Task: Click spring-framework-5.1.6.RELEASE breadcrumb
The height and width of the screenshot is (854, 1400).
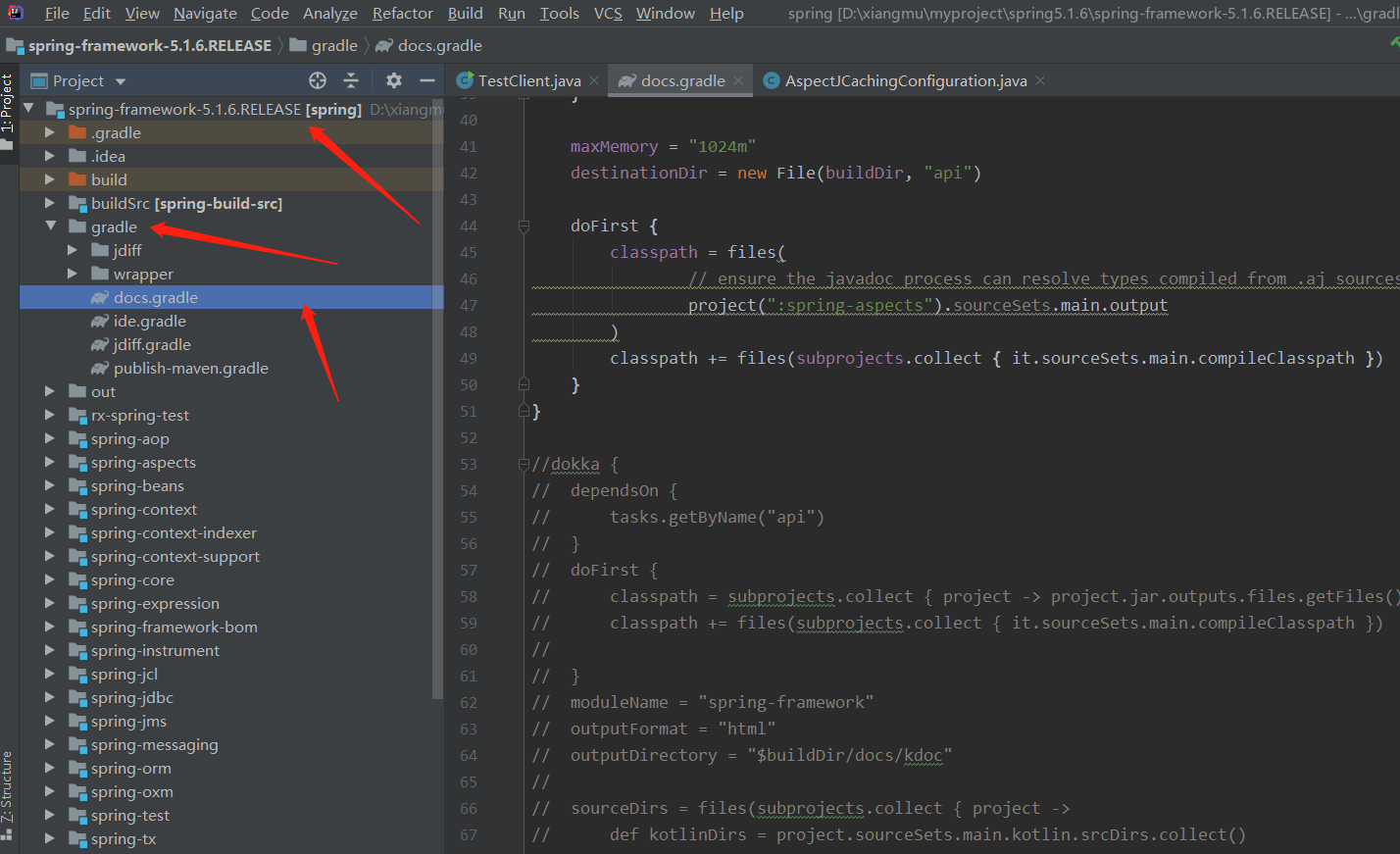Action: click(149, 45)
